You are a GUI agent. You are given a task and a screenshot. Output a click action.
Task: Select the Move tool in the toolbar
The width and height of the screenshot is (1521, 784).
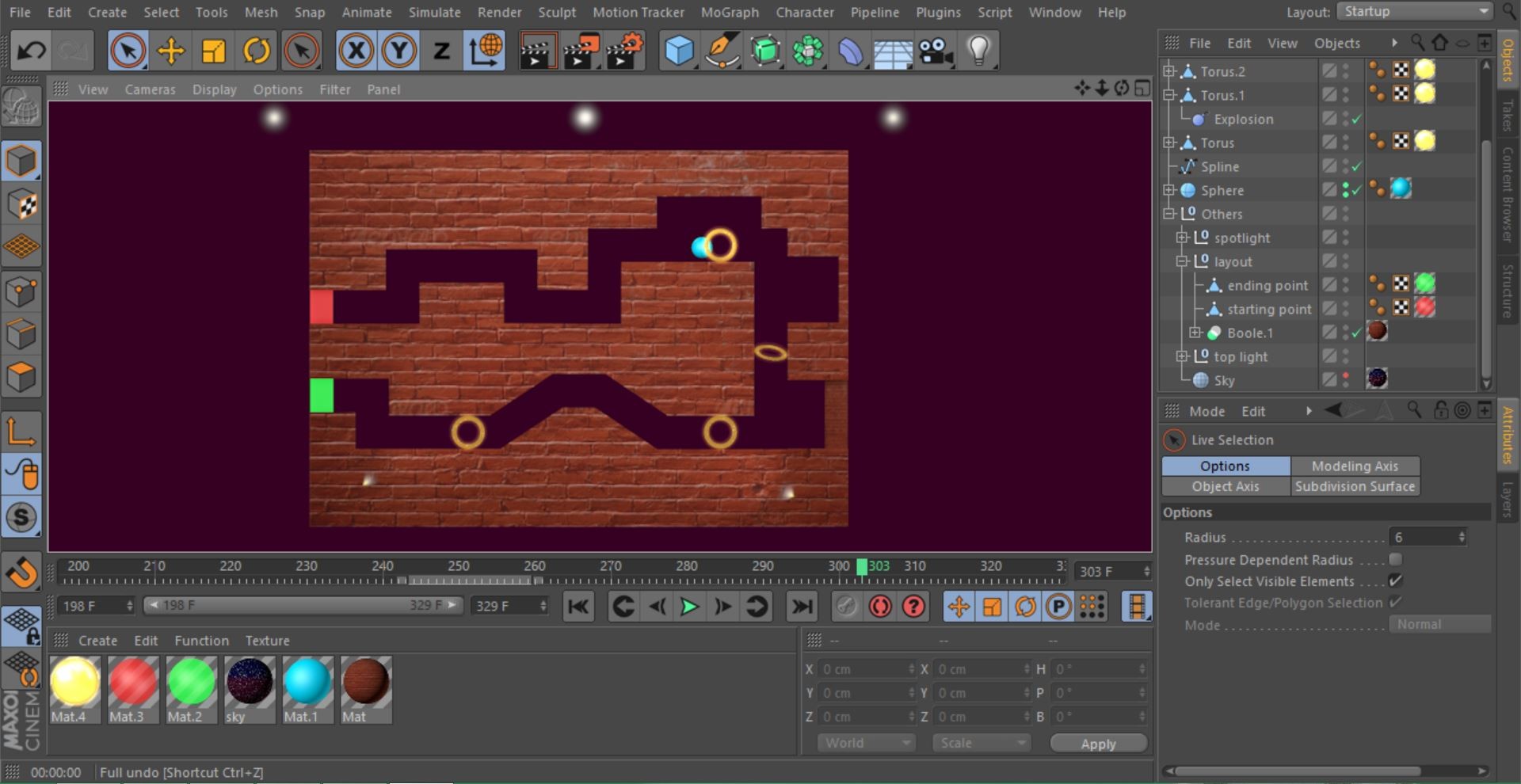point(170,50)
